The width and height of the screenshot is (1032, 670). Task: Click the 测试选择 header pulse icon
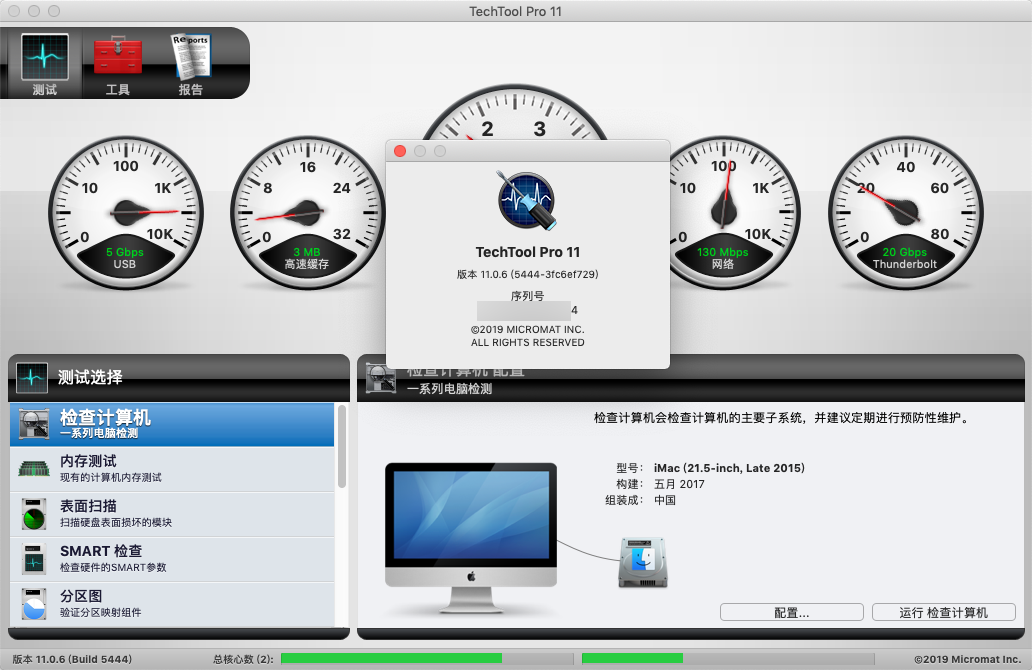32,378
